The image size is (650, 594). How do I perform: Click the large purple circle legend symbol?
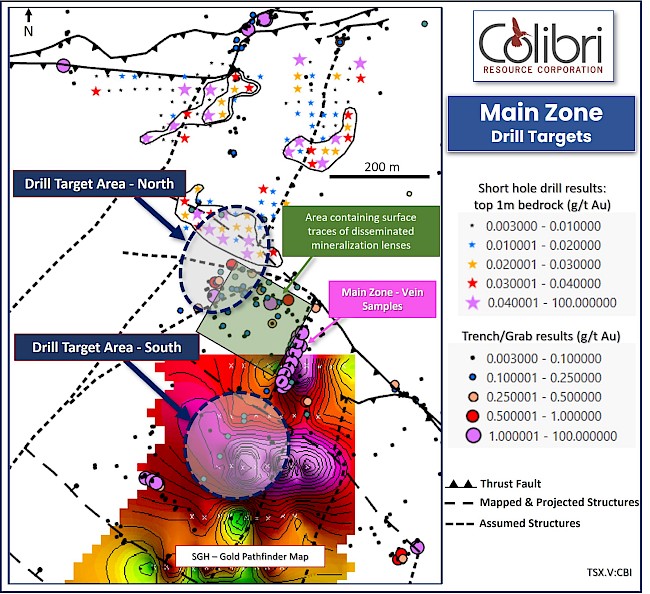point(473,436)
